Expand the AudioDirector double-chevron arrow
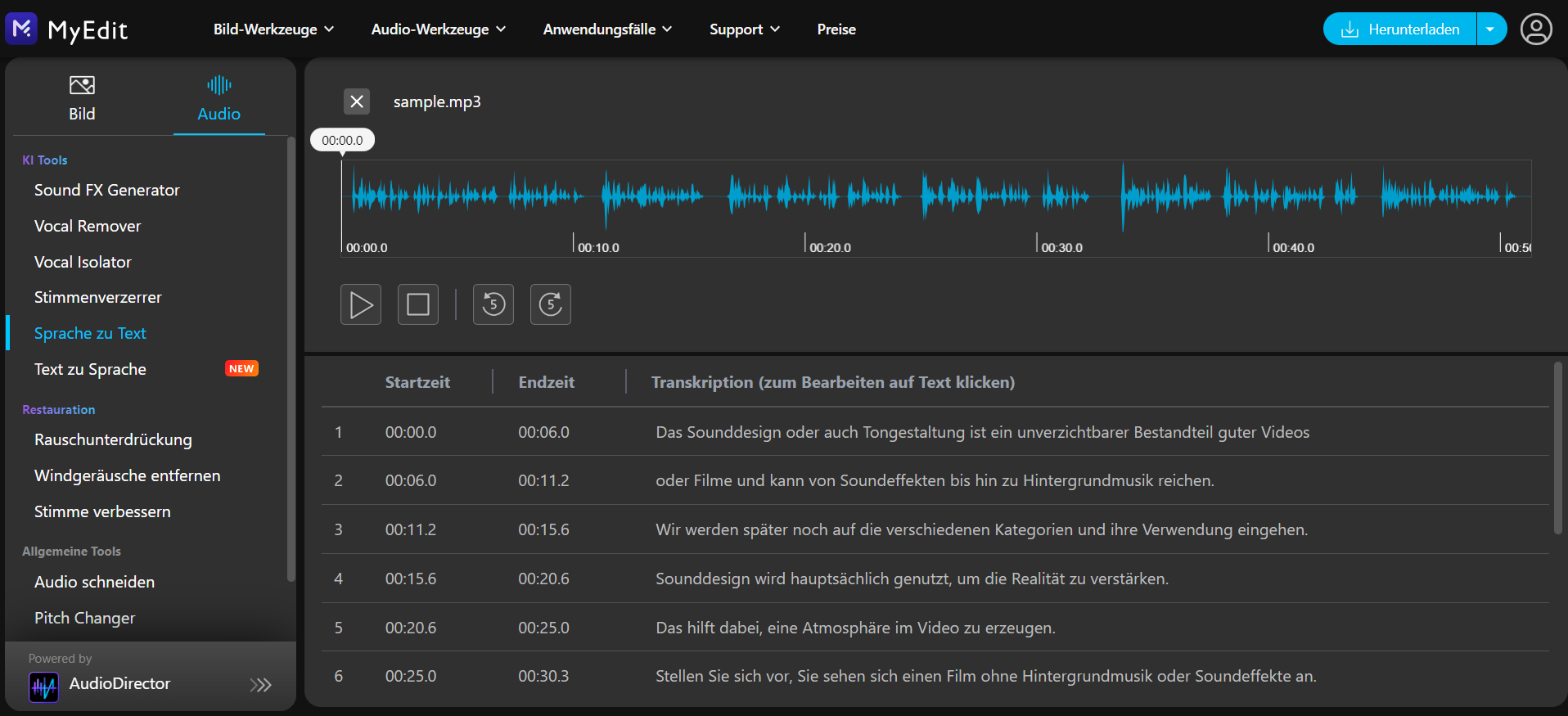This screenshot has width=1568, height=716. click(x=261, y=685)
